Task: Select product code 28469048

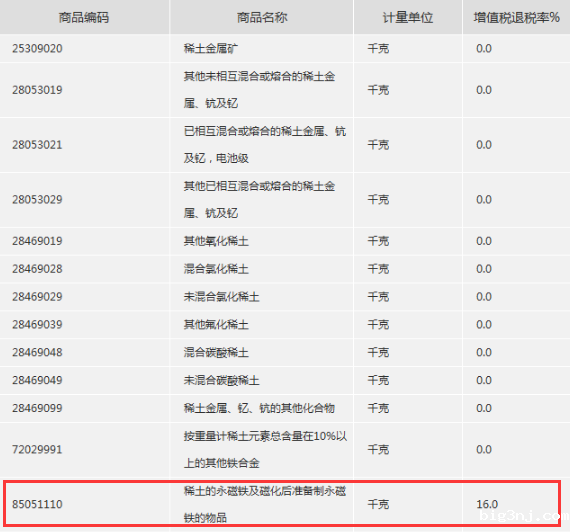Action: pyautogui.click(x=37, y=352)
